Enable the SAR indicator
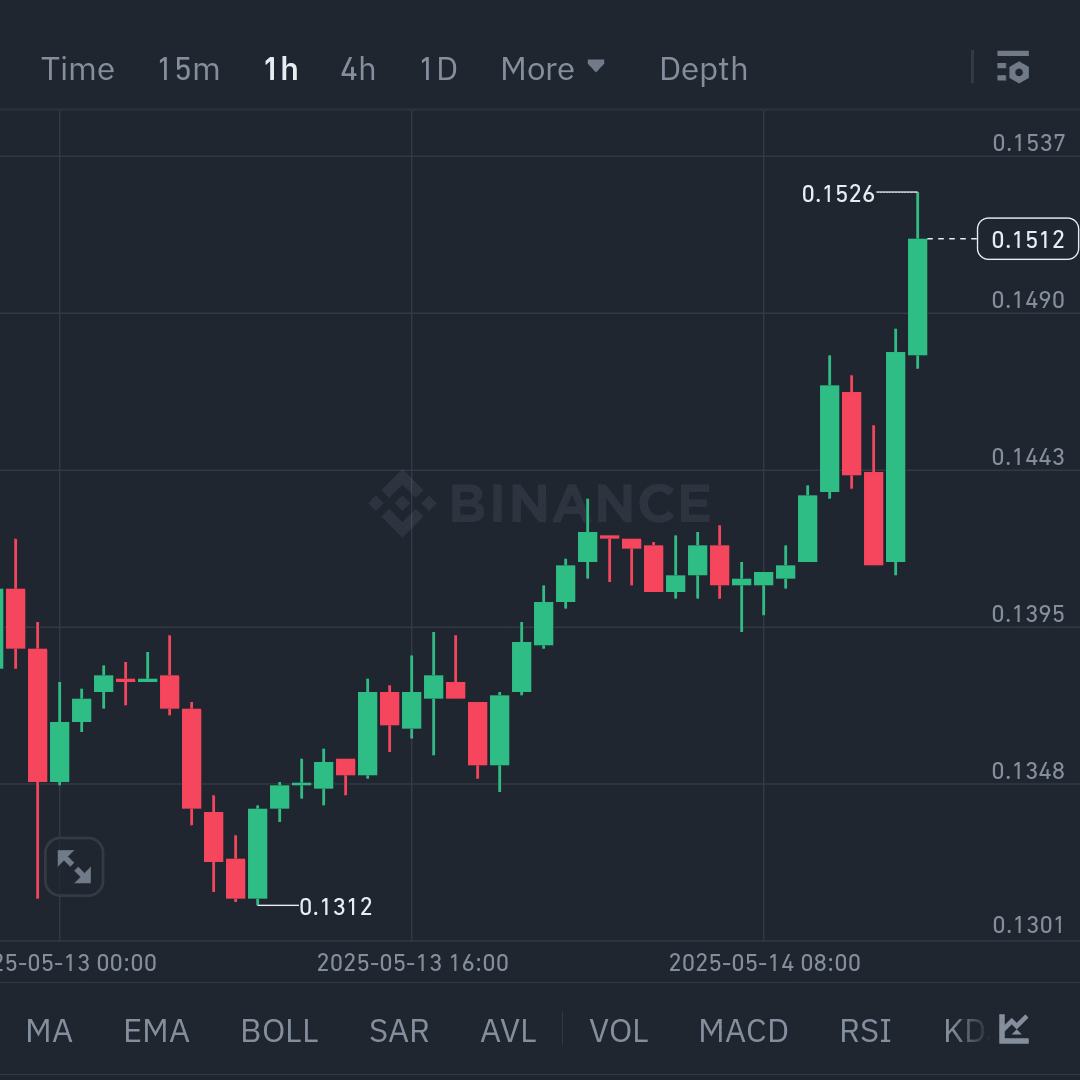The width and height of the screenshot is (1080, 1080). tap(399, 1030)
